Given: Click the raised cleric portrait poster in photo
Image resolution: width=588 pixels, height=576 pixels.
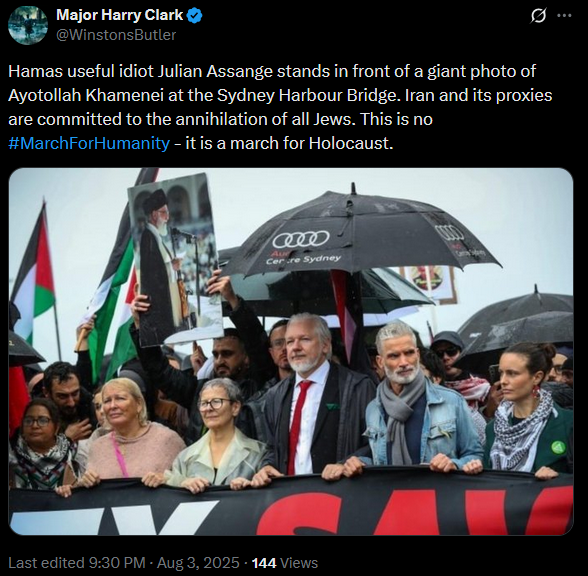Looking at the screenshot, I should pyautogui.click(x=175, y=260).
